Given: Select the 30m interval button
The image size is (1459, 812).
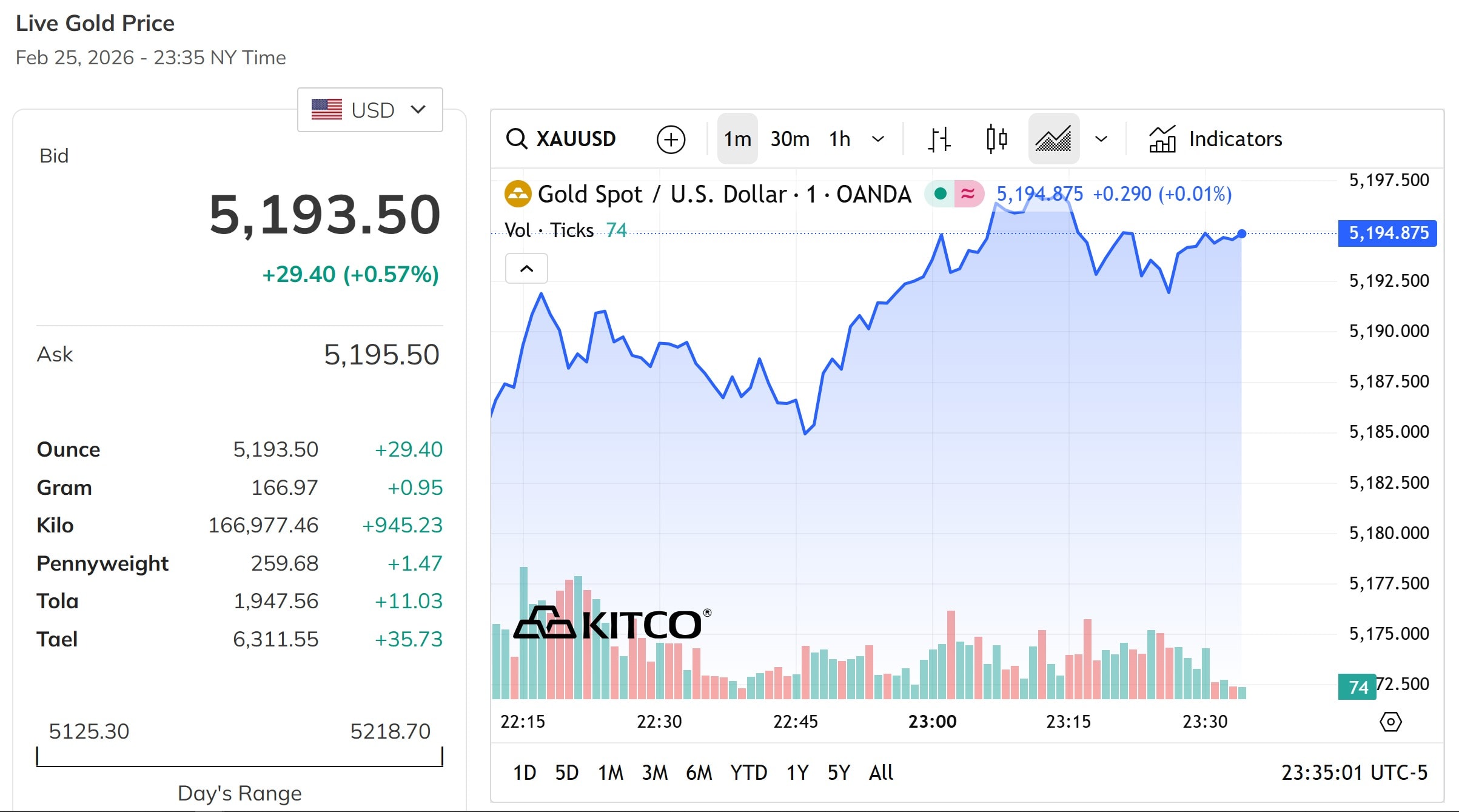Looking at the screenshot, I should click(789, 139).
